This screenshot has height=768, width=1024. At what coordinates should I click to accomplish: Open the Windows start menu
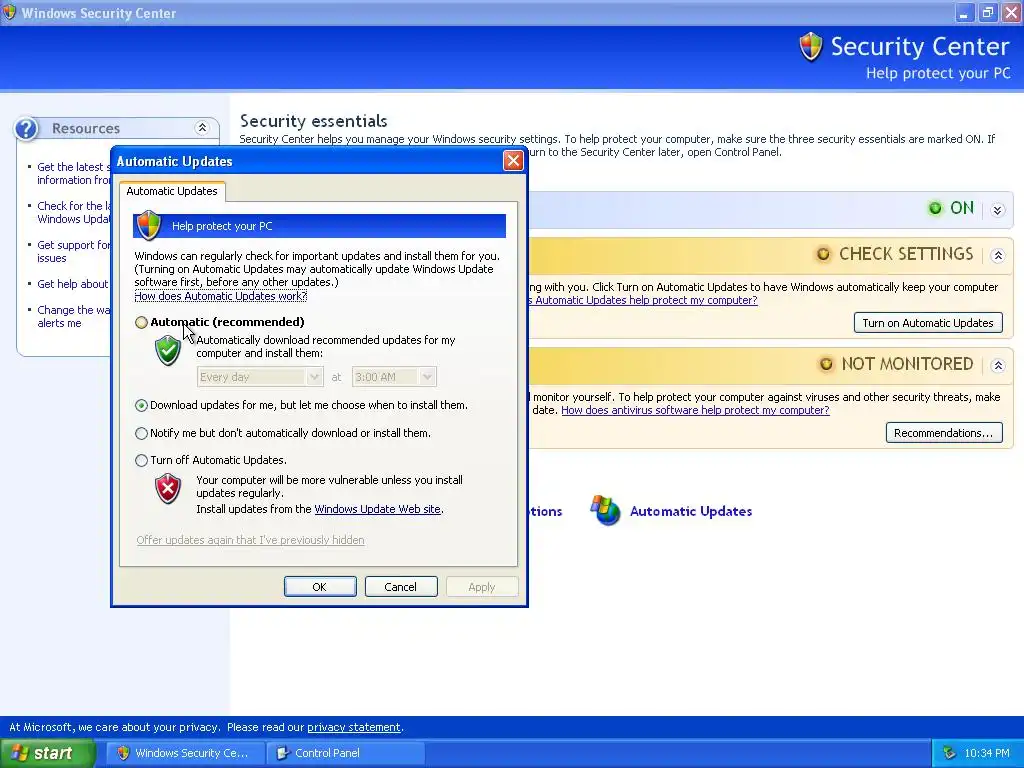pyautogui.click(x=48, y=753)
